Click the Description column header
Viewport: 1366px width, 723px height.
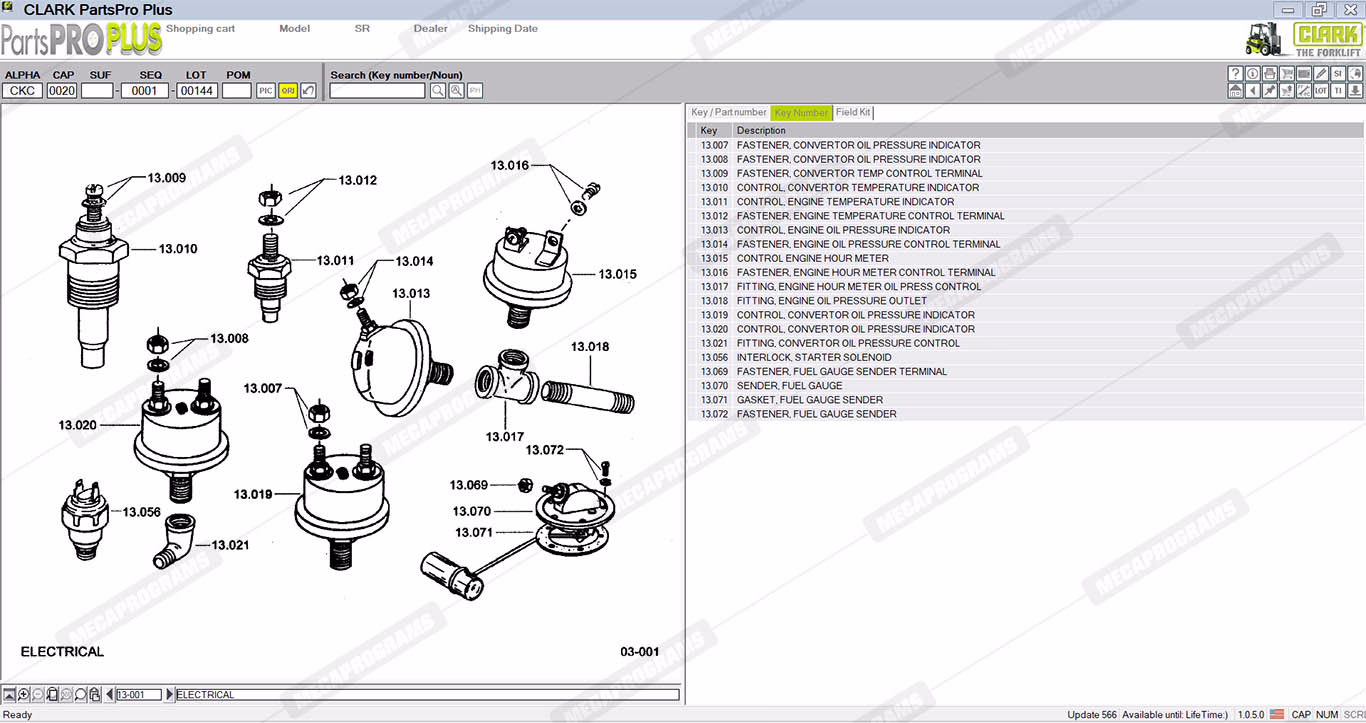pos(761,131)
